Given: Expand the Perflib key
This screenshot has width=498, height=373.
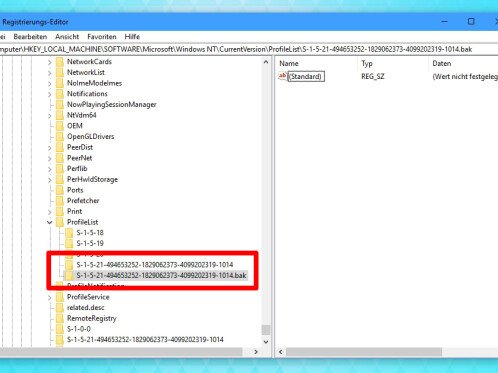Looking at the screenshot, I should tap(49, 169).
